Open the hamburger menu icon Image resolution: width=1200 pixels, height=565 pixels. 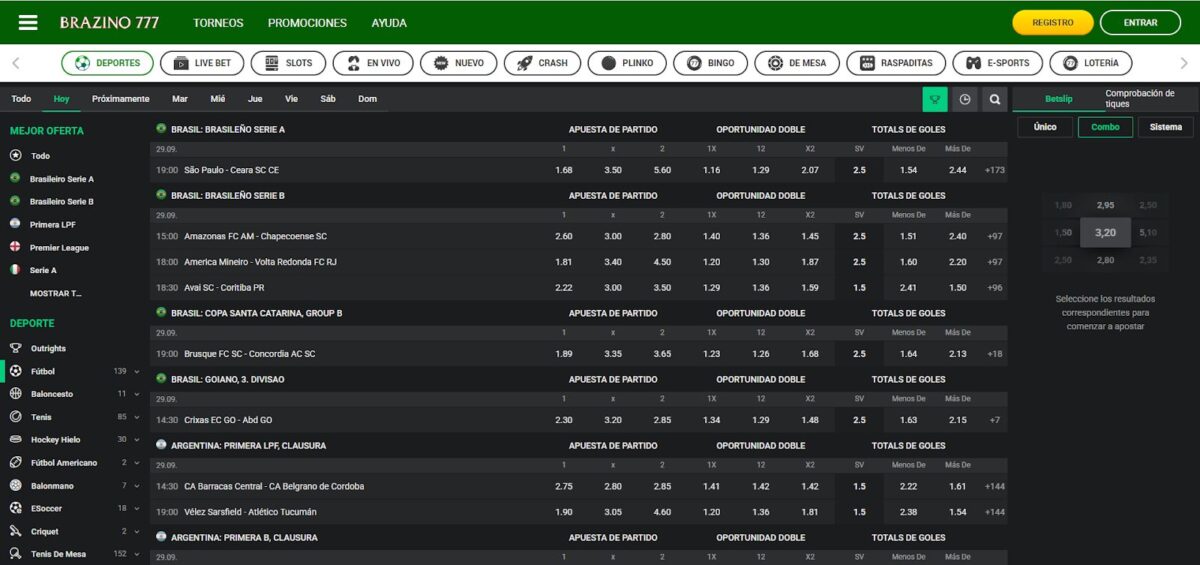28,22
